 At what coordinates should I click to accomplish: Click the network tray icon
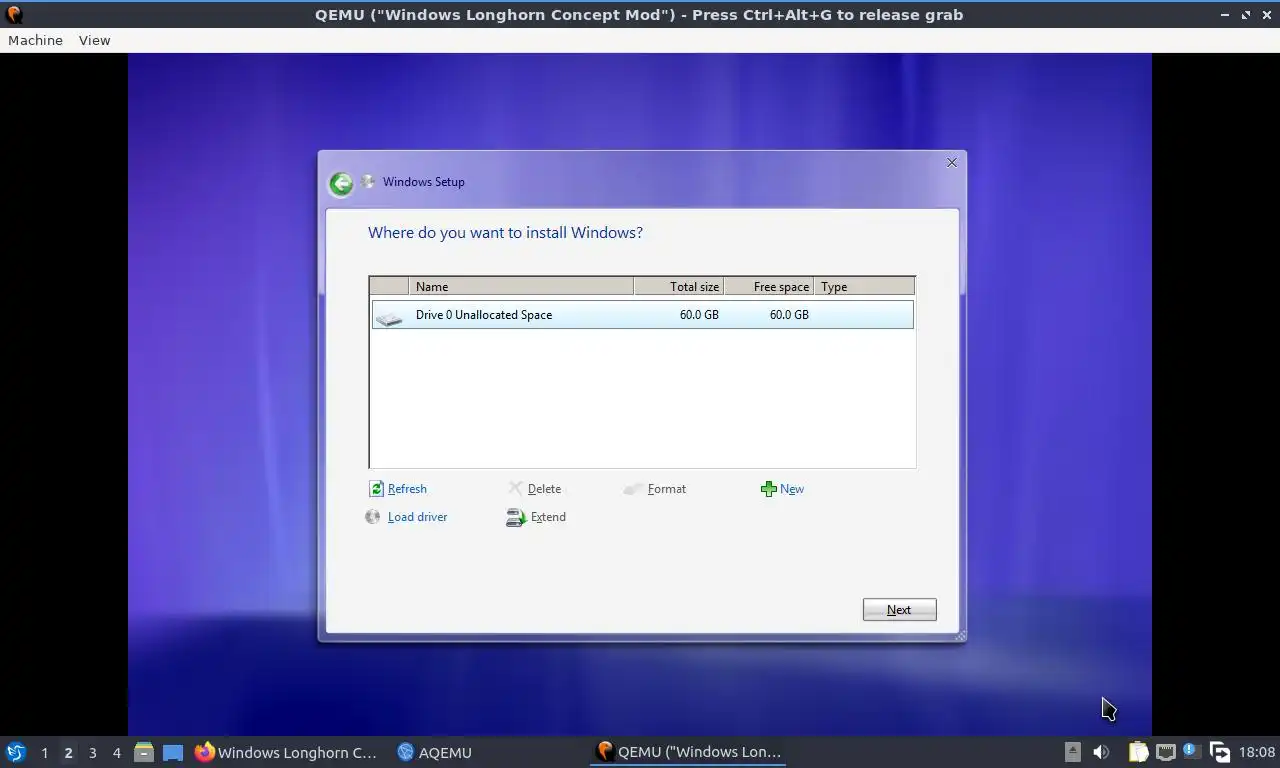[1165, 752]
